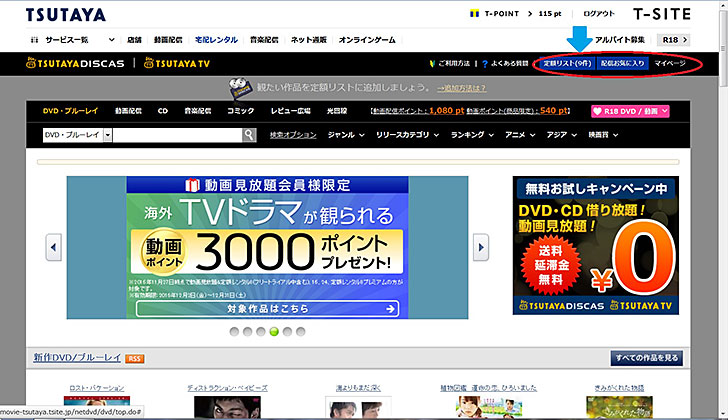The image size is (728, 420).
Task: Open the オンラインゲーム top menu item
Action: click(367, 40)
